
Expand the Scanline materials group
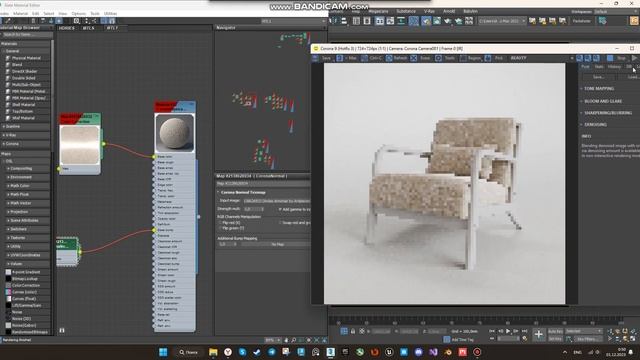[x=12, y=127]
